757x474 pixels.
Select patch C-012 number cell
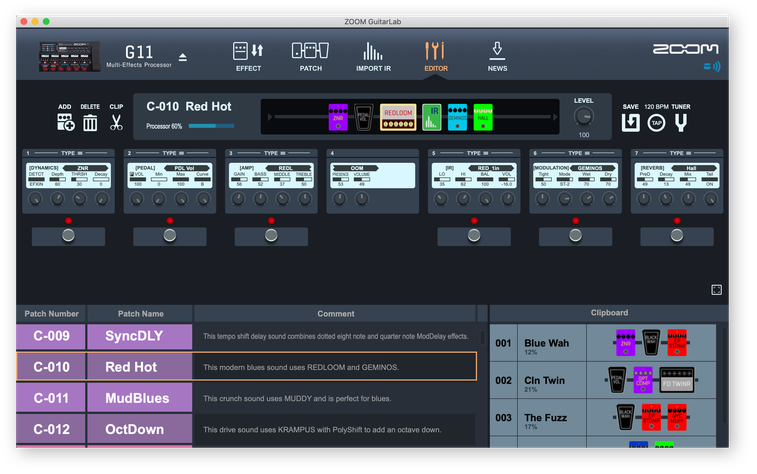click(51, 429)
